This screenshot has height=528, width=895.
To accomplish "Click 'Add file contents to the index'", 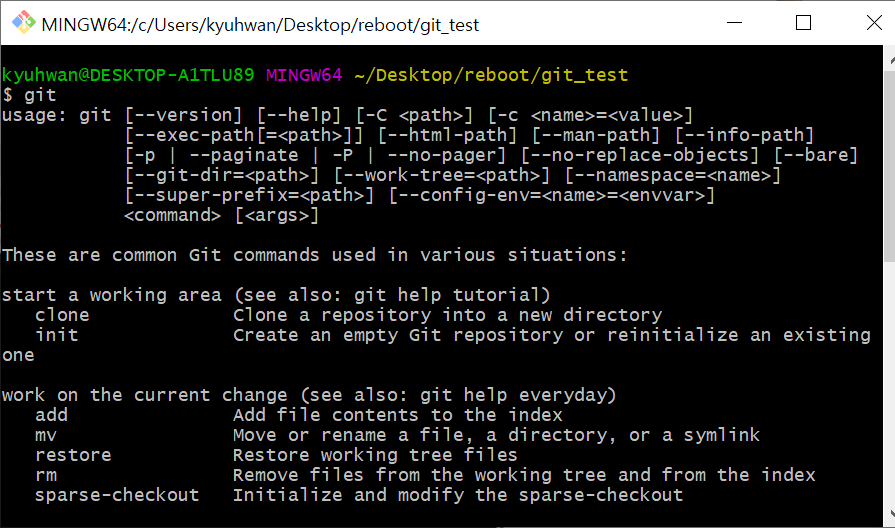I will 398,415.
